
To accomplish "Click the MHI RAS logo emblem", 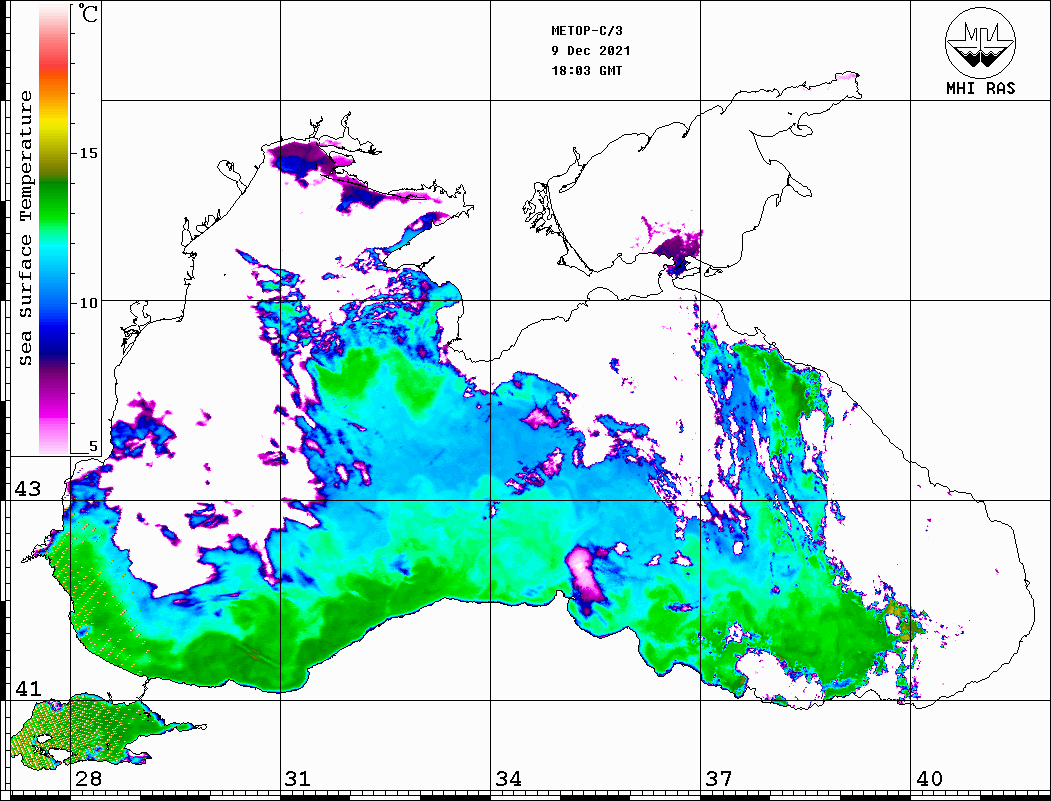I will [981, 42].
